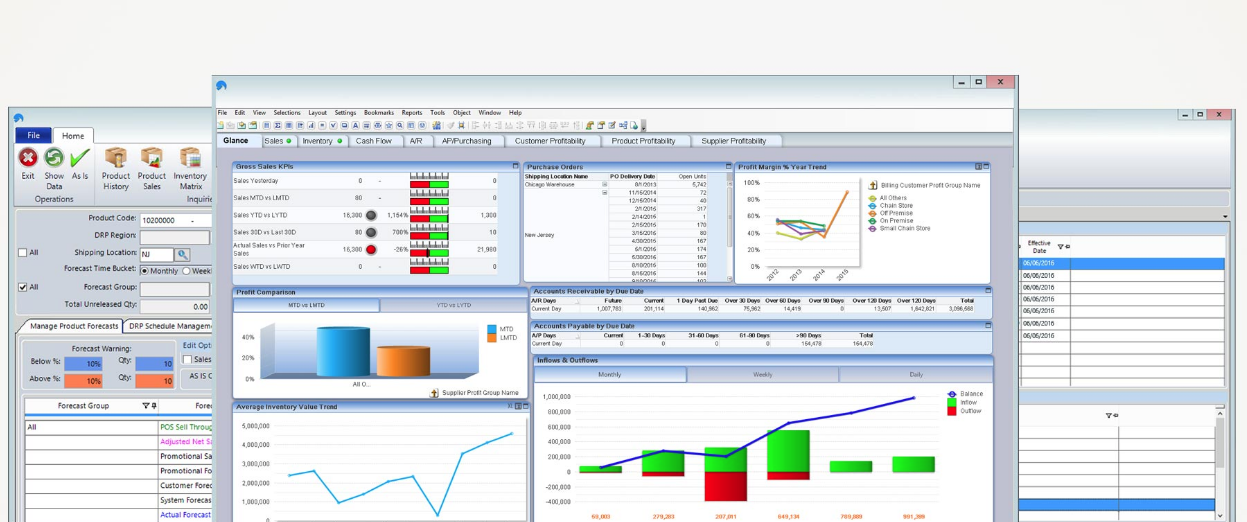The height and width of the screenshot is (522, 1247).
Task: Switch to the DRP Schedule Management tab
Action: 170,326
